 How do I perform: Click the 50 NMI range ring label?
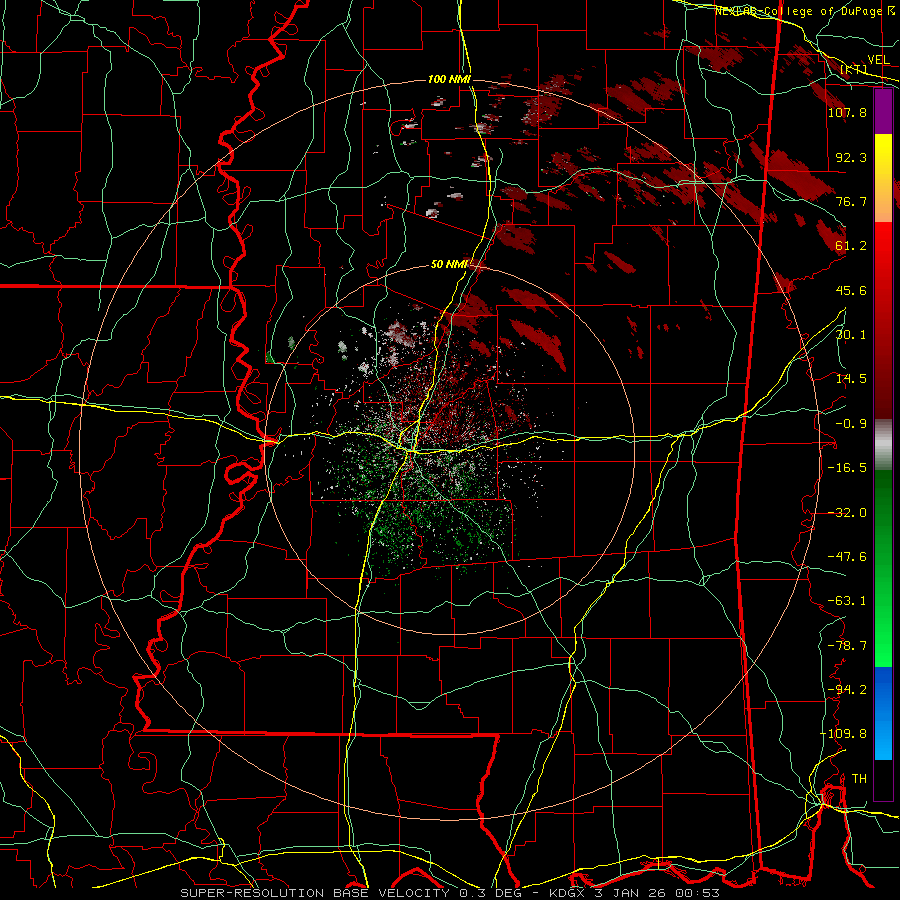tap(449, 265)
